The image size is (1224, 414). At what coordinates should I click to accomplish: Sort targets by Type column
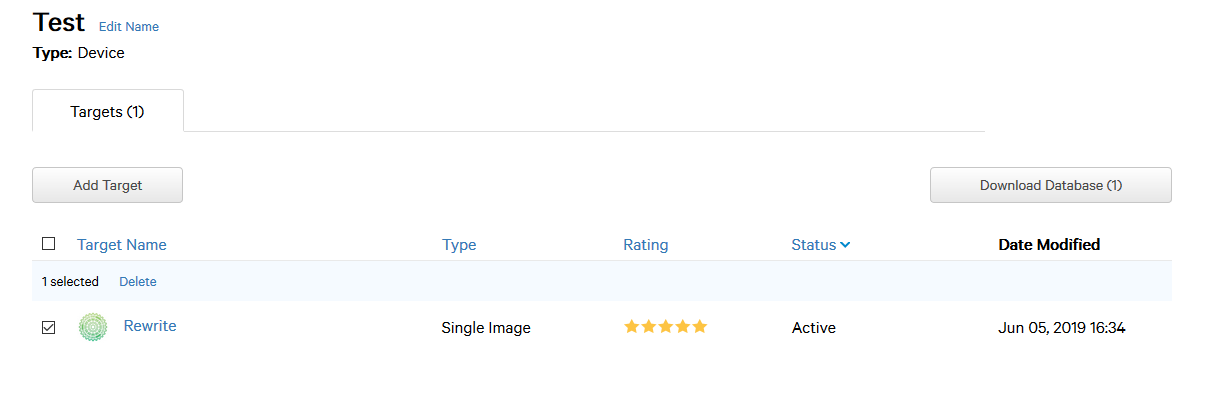click(459, 245)
